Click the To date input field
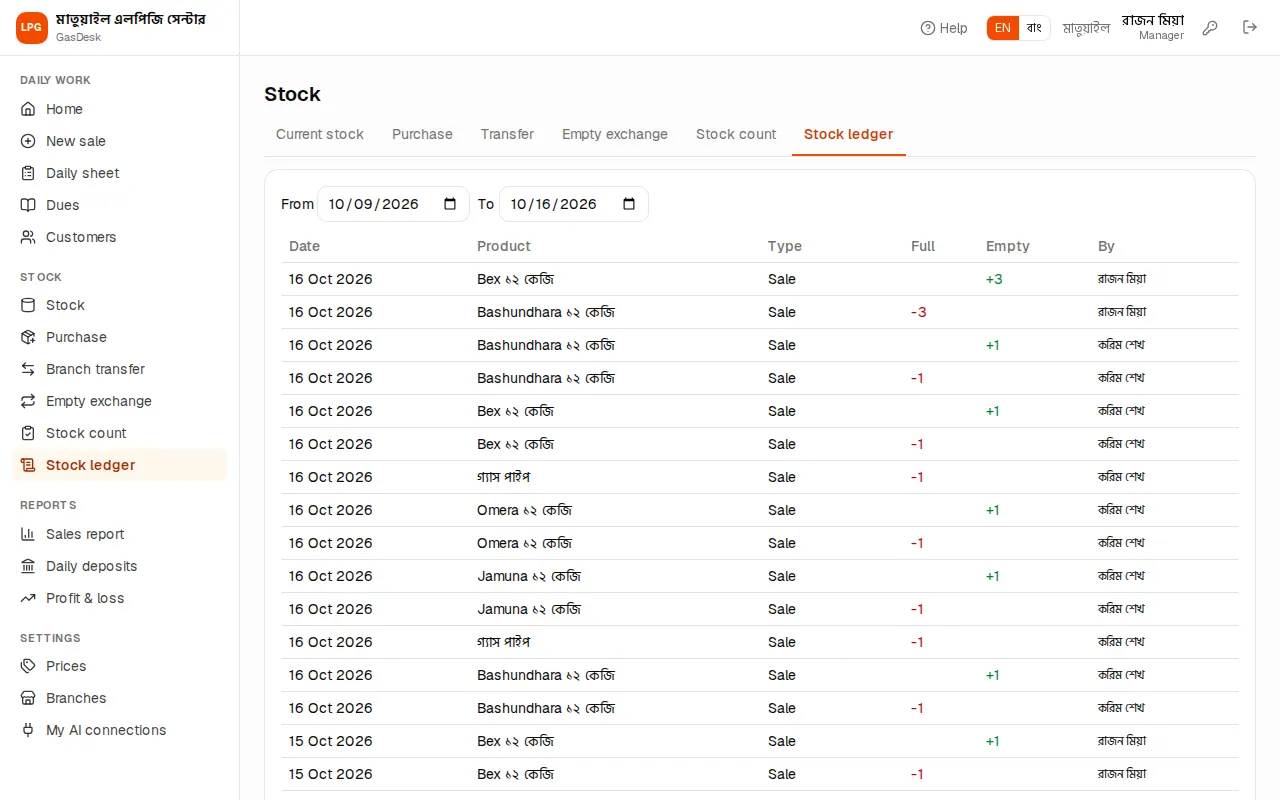This screenshot has height=800, width=1280. 574,204
